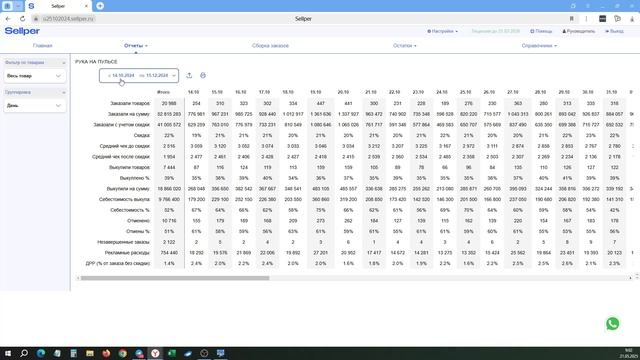
Task: Open the Справочники dropdown menu
Action: (x=539, y=46)
